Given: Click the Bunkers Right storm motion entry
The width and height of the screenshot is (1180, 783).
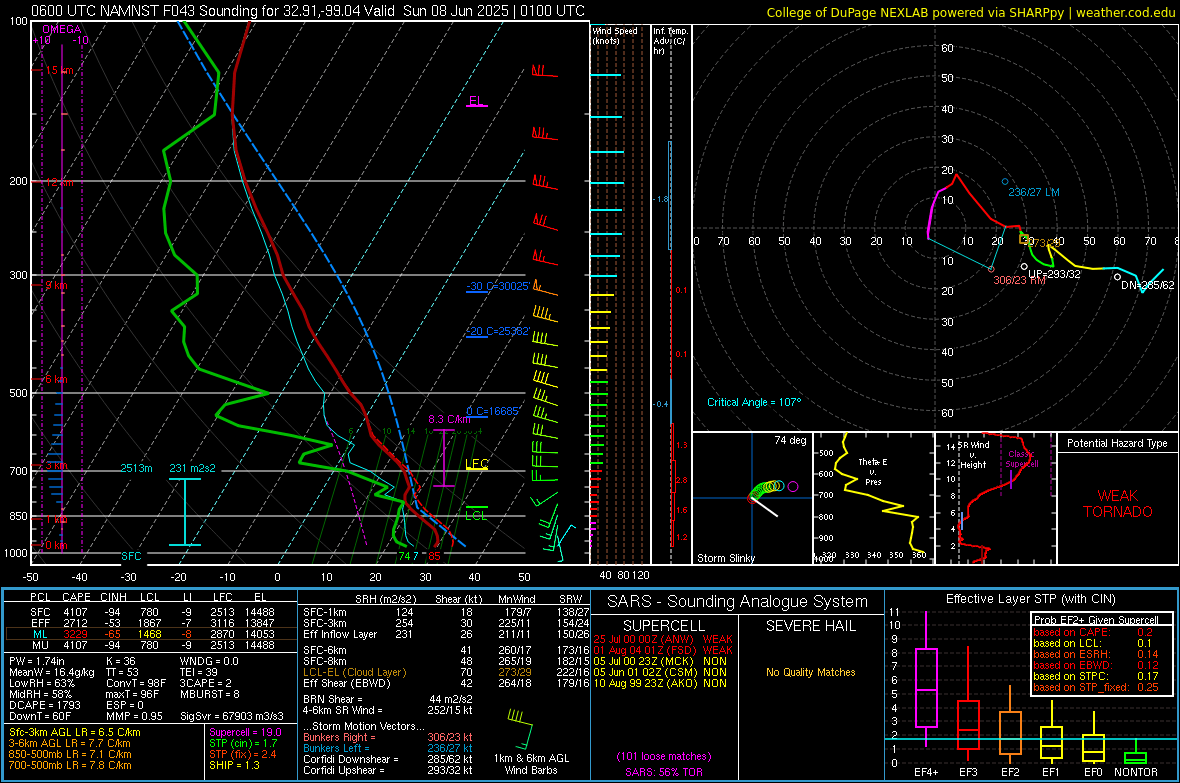Looking at the screenshot, I should pyautogui.click(x=388, y=738).
